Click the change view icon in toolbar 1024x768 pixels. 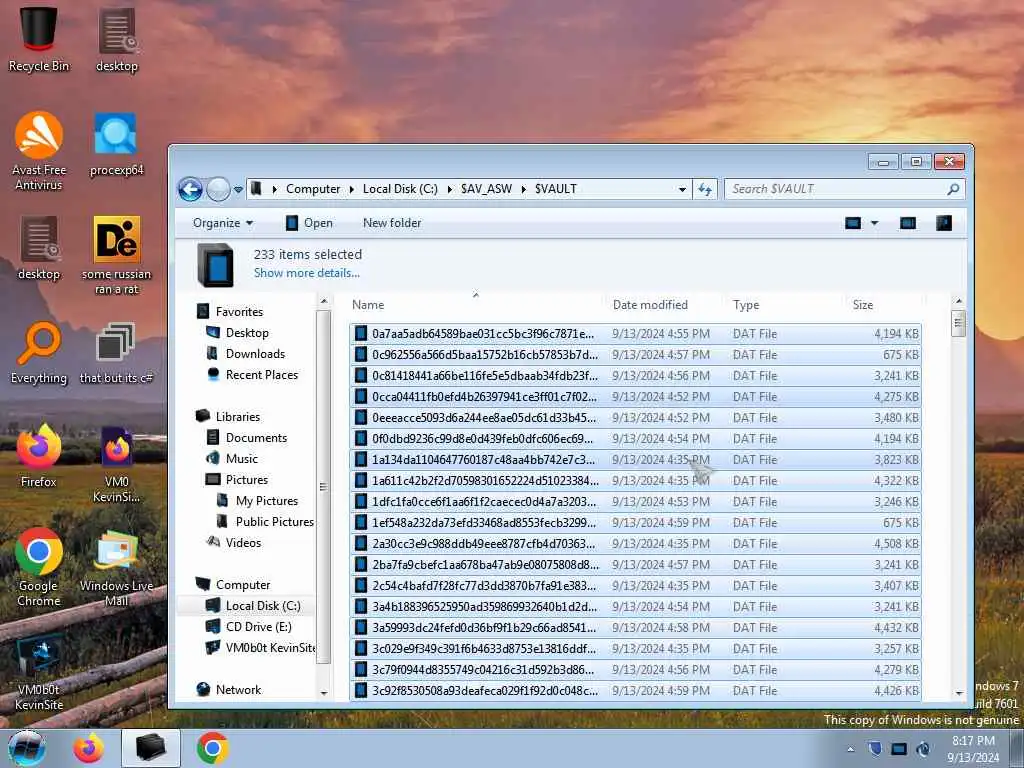853,223
